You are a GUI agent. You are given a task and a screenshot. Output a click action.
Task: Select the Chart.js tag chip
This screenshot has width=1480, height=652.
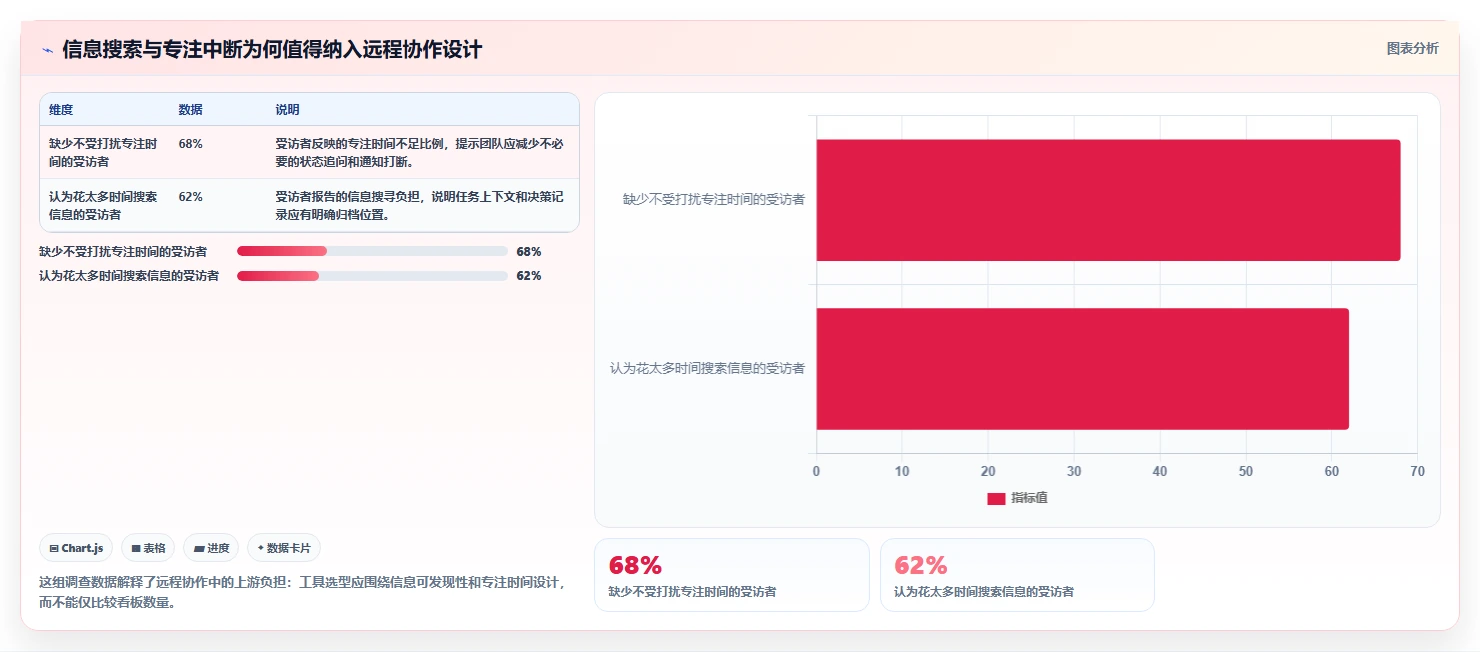(76, 548)
